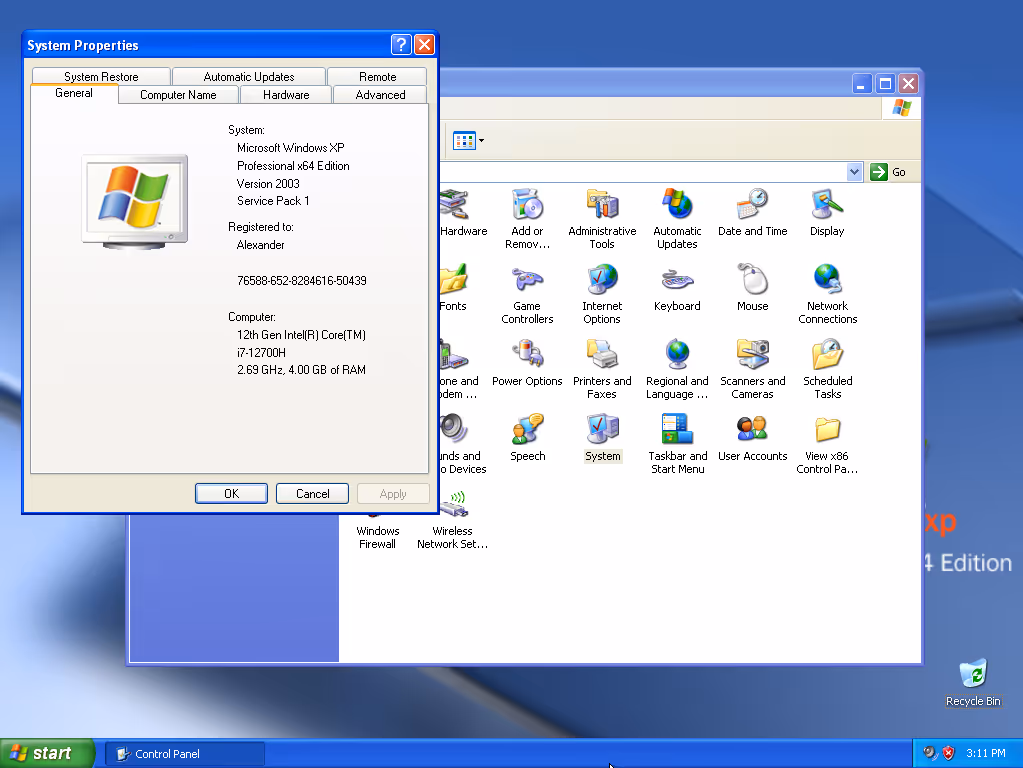Open Keyboard icon
The width and height of the screenshot is (1023, 768).
click(x=677, y=287)
